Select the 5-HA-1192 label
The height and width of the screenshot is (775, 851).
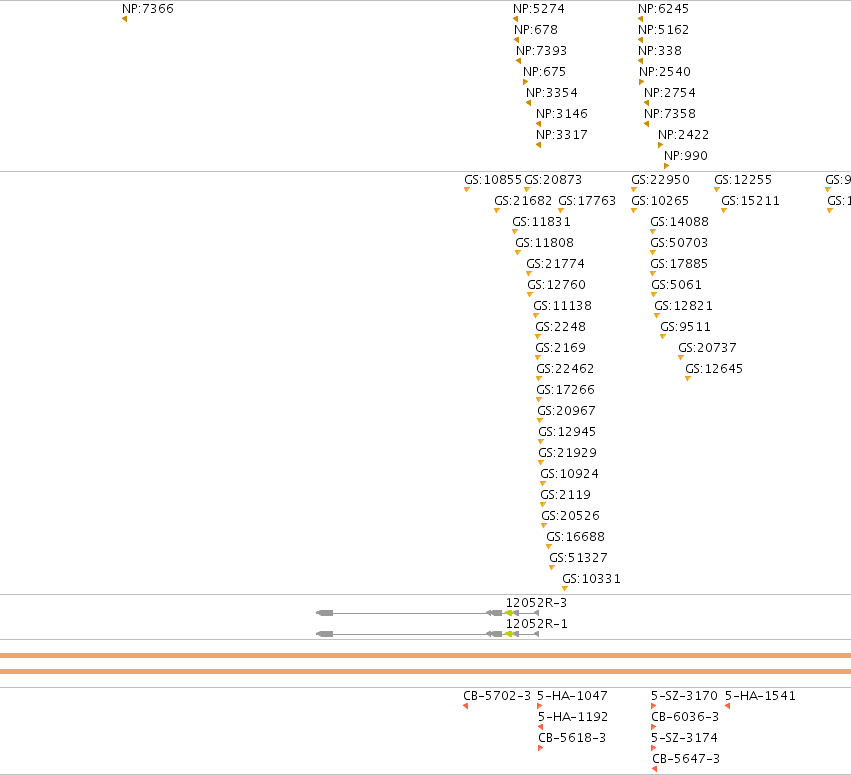(x=573, y=717)
